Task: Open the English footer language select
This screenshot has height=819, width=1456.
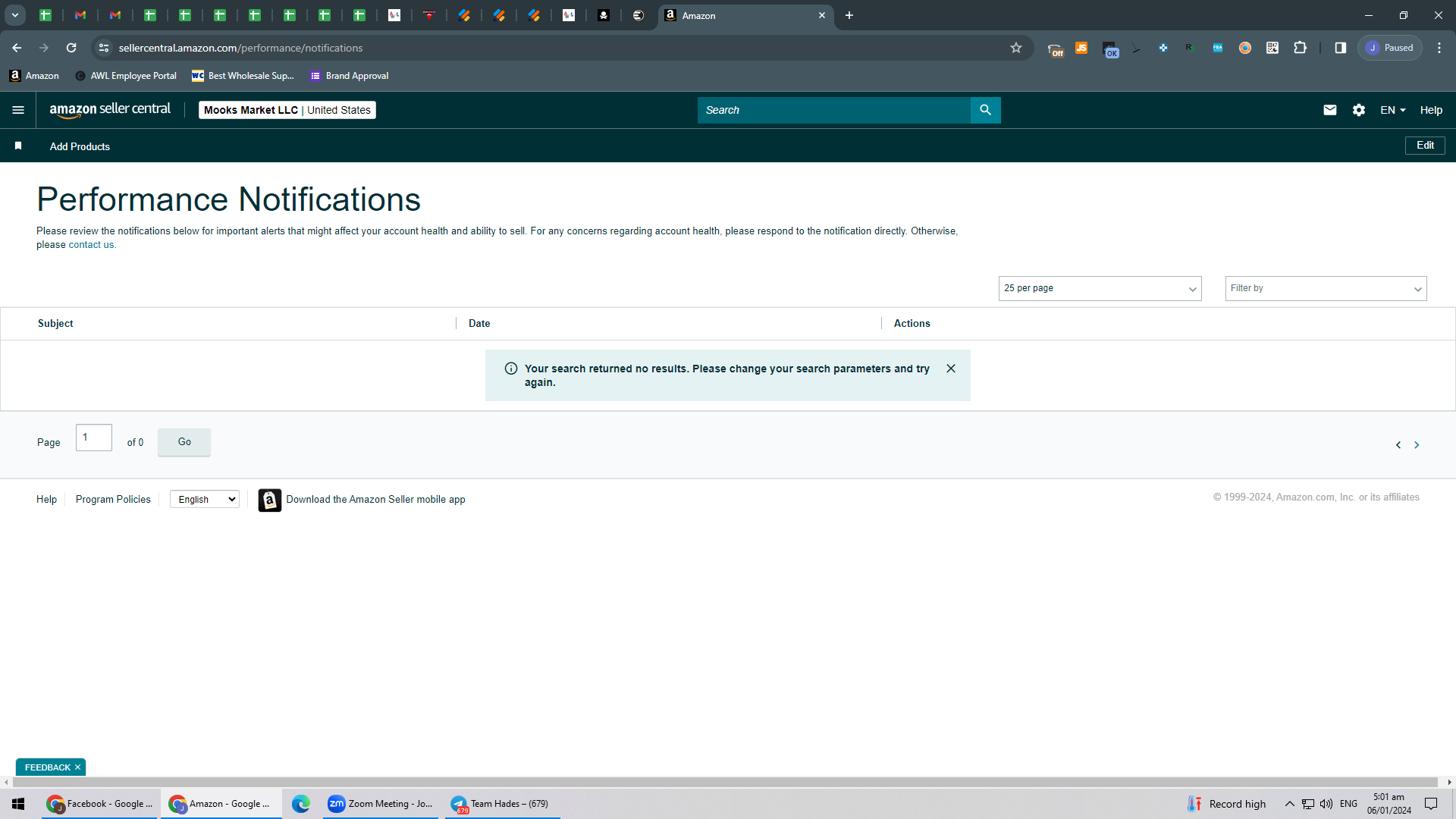Action: (x=205, y=499)
